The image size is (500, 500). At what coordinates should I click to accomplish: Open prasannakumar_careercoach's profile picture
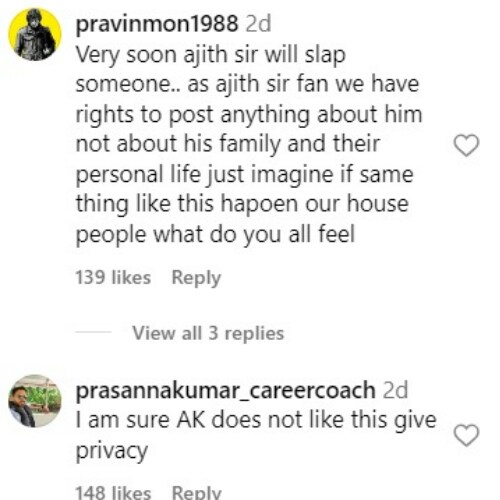35,401
